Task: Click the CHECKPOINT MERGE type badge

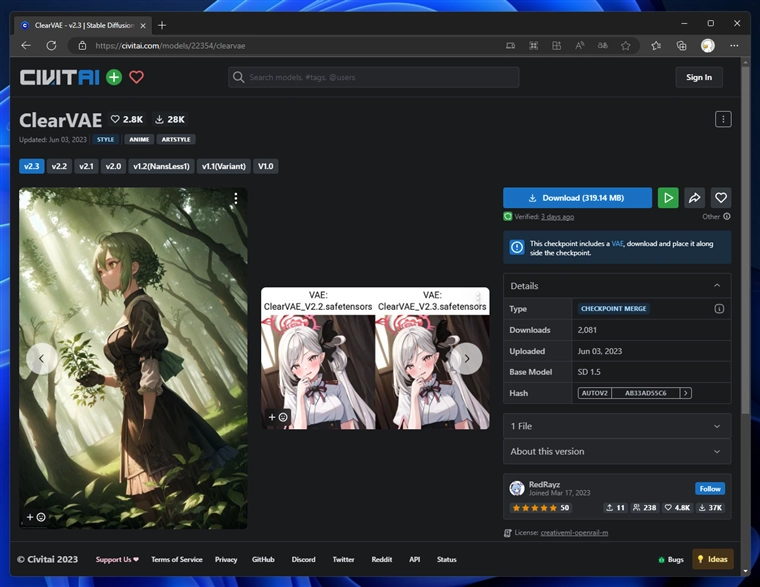Action: [x=613, y=309]
